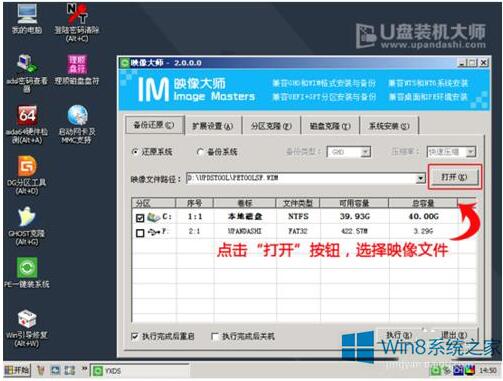Check the F: partition checkbox
The image size is (503, 381).
click(x=140, y=233)
